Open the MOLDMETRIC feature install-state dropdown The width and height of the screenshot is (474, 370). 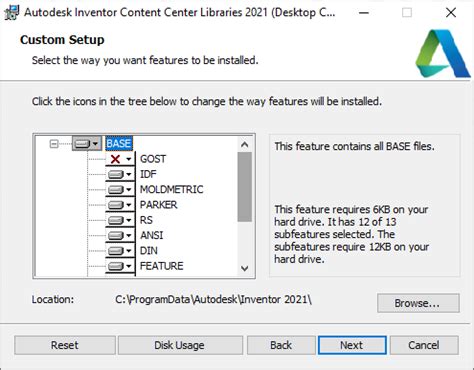(x=120, y=190)
